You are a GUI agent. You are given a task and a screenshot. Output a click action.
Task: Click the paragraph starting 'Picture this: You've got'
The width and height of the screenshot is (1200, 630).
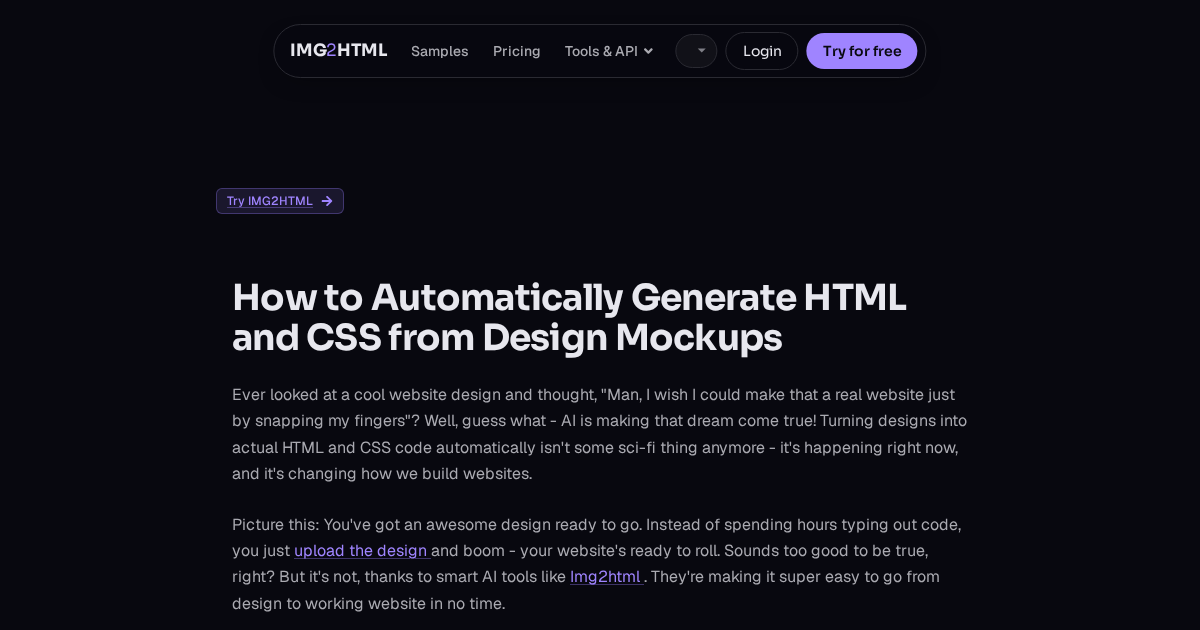[600, 564]
